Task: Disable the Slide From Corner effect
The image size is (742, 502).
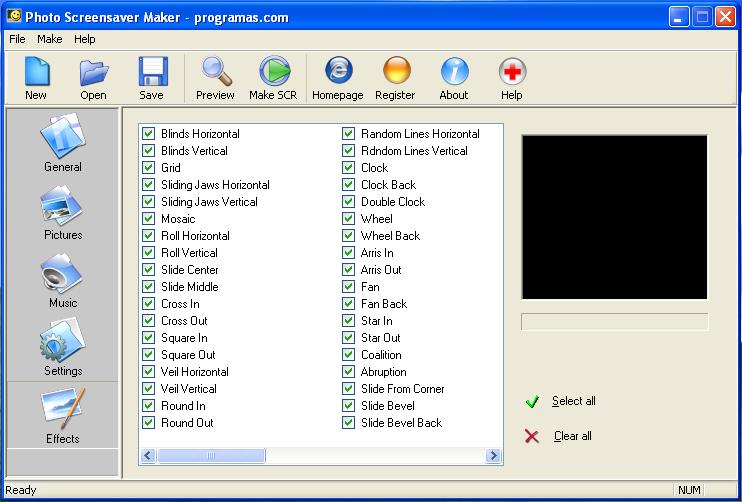Action: click(349, 388)
